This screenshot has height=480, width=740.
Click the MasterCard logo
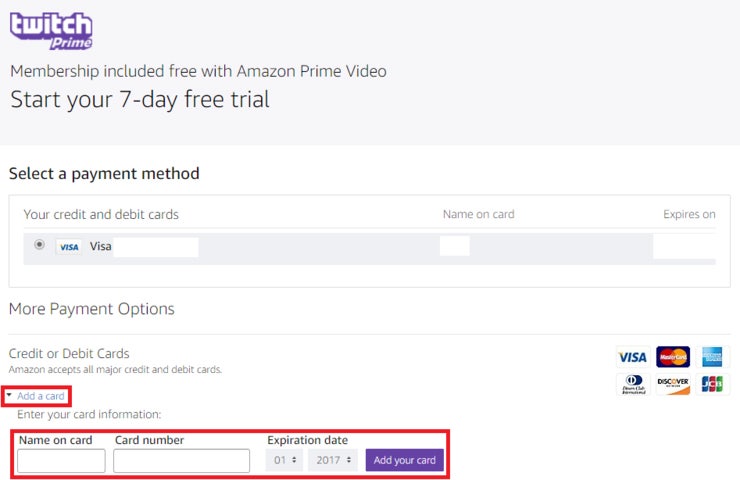click(673, 357)
